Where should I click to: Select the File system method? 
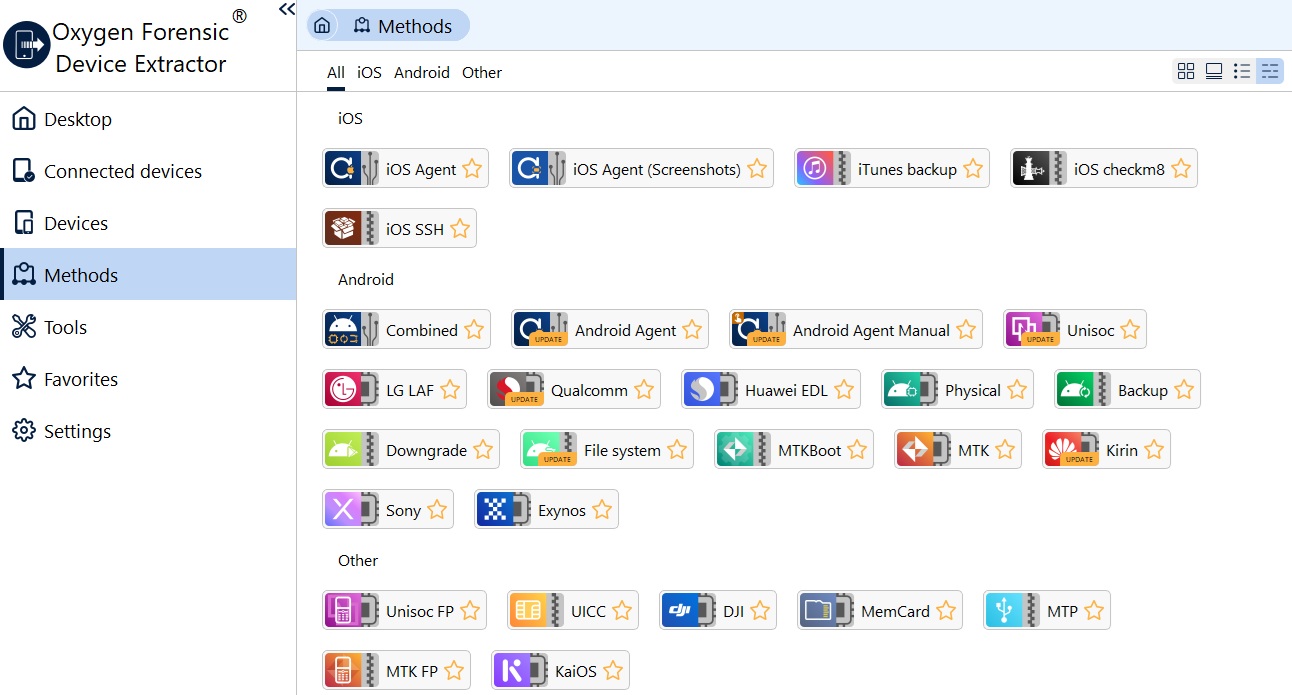pyautogui.click(x=607, y=450)
